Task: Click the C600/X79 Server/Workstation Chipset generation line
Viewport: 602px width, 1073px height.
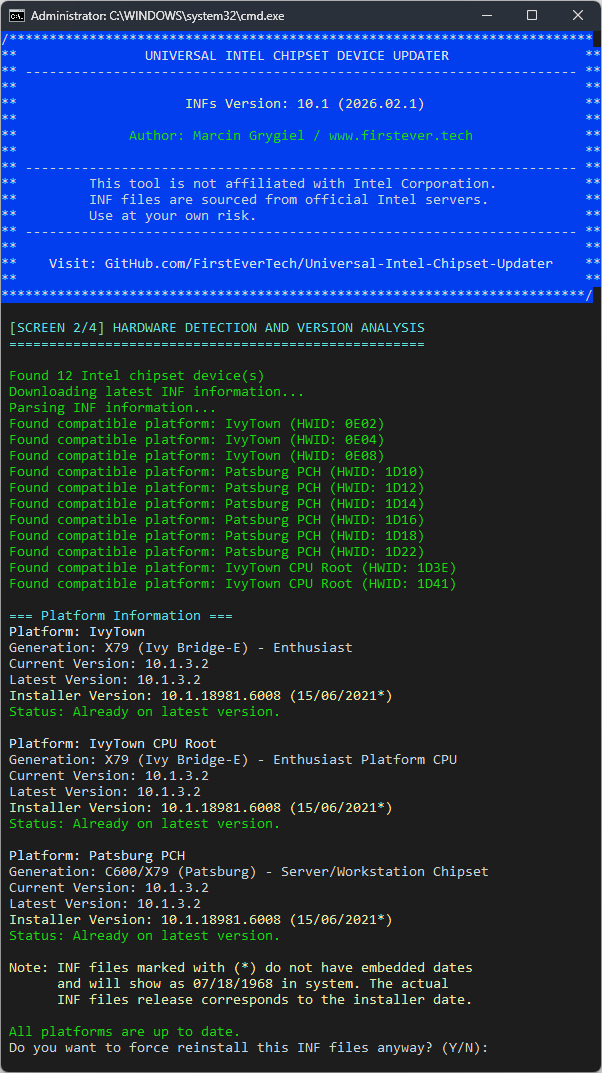Action: (x=248, y=871)
